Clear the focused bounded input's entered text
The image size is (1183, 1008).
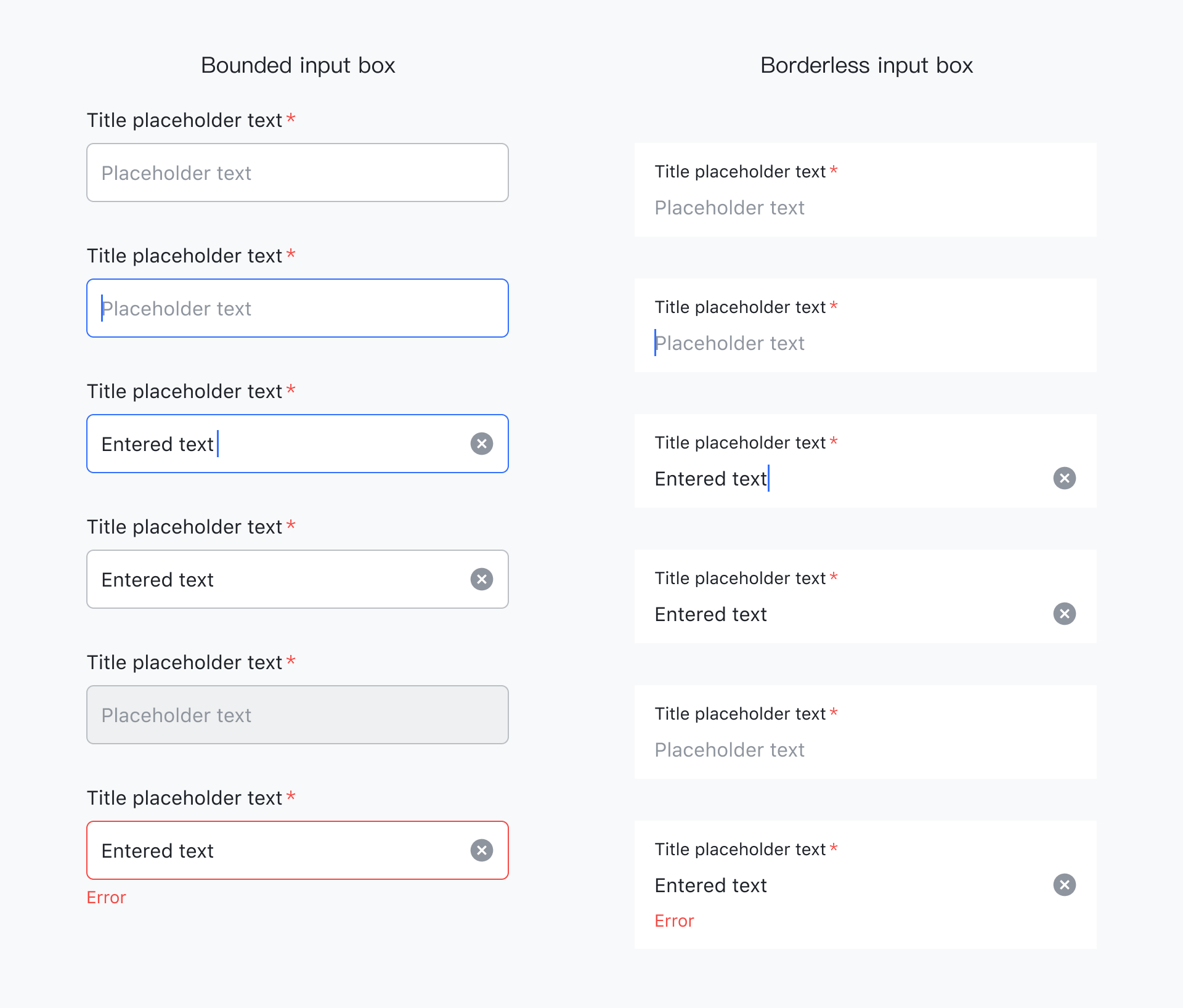(482, 444)
